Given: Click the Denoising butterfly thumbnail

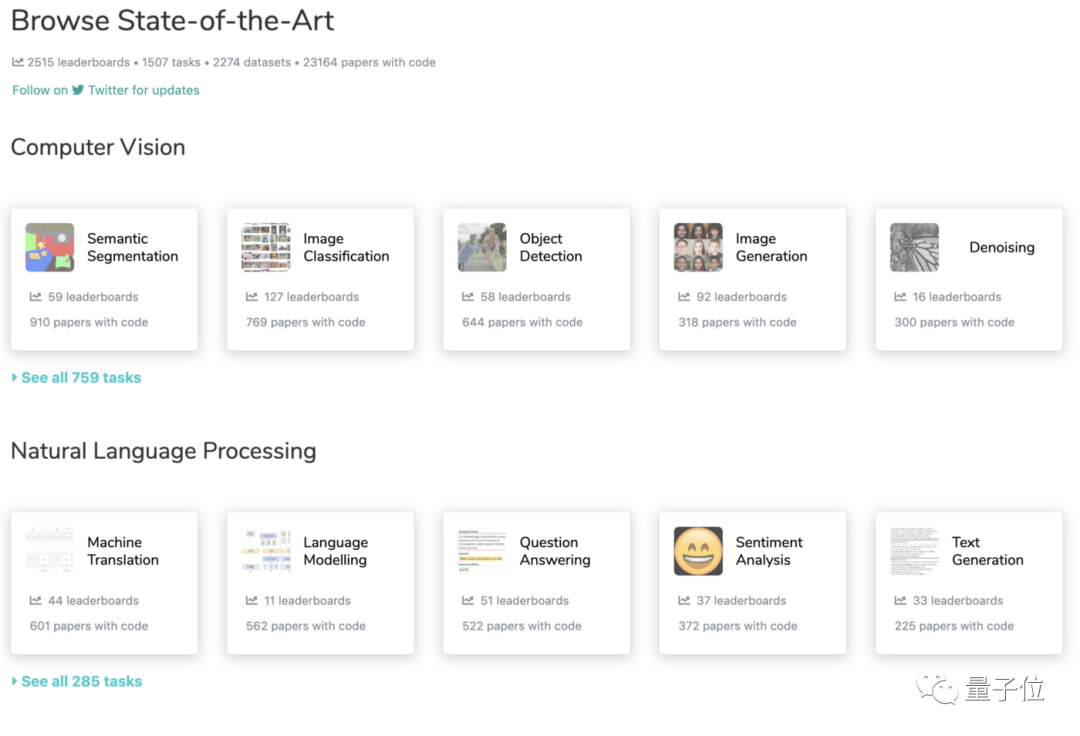Looking at the screenshot, I should (914, 247).
